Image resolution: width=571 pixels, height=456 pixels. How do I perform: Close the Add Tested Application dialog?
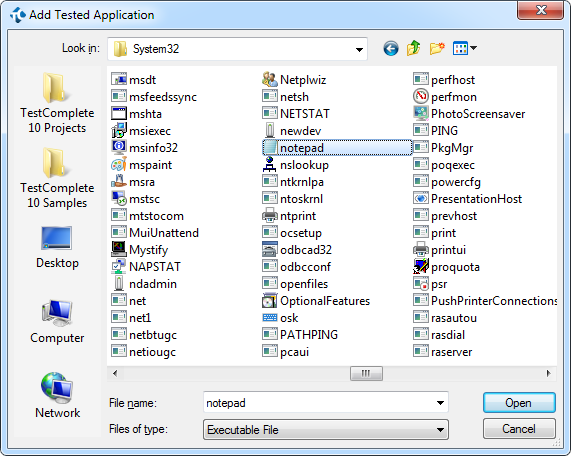(x=540, y=10)
